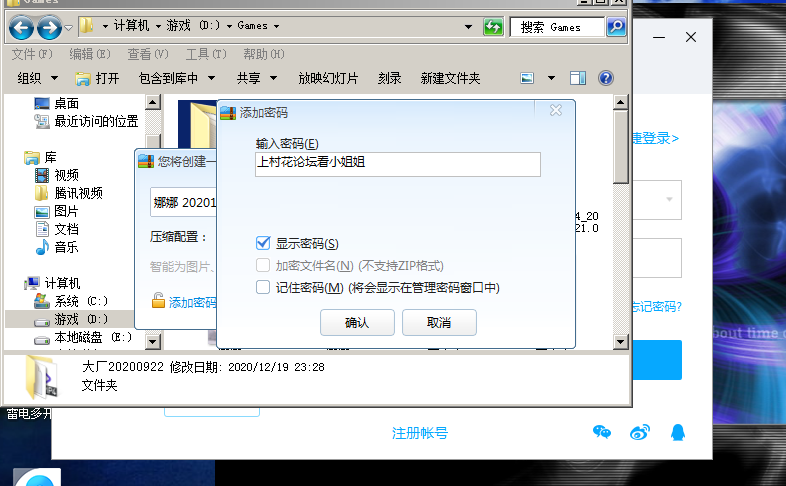Click the Weibo login icon
This screenshot has height=486, width=786.
click(x=640, y=432)
